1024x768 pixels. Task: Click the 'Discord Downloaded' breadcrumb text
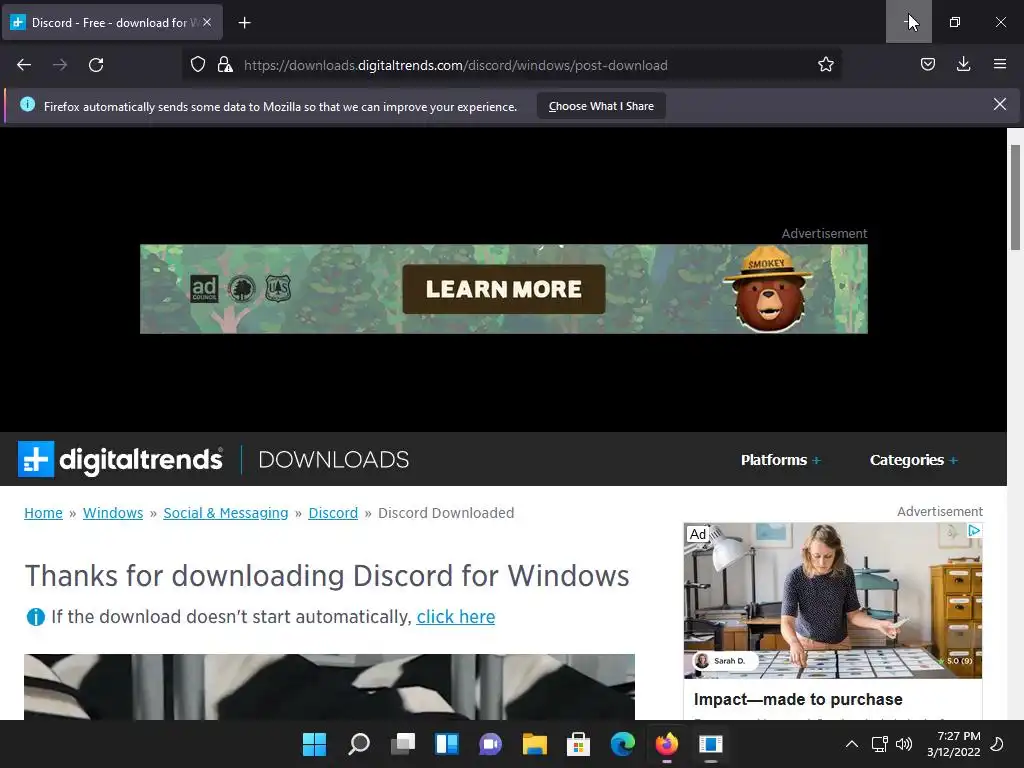pyautogui.click(x=446, y=513)
